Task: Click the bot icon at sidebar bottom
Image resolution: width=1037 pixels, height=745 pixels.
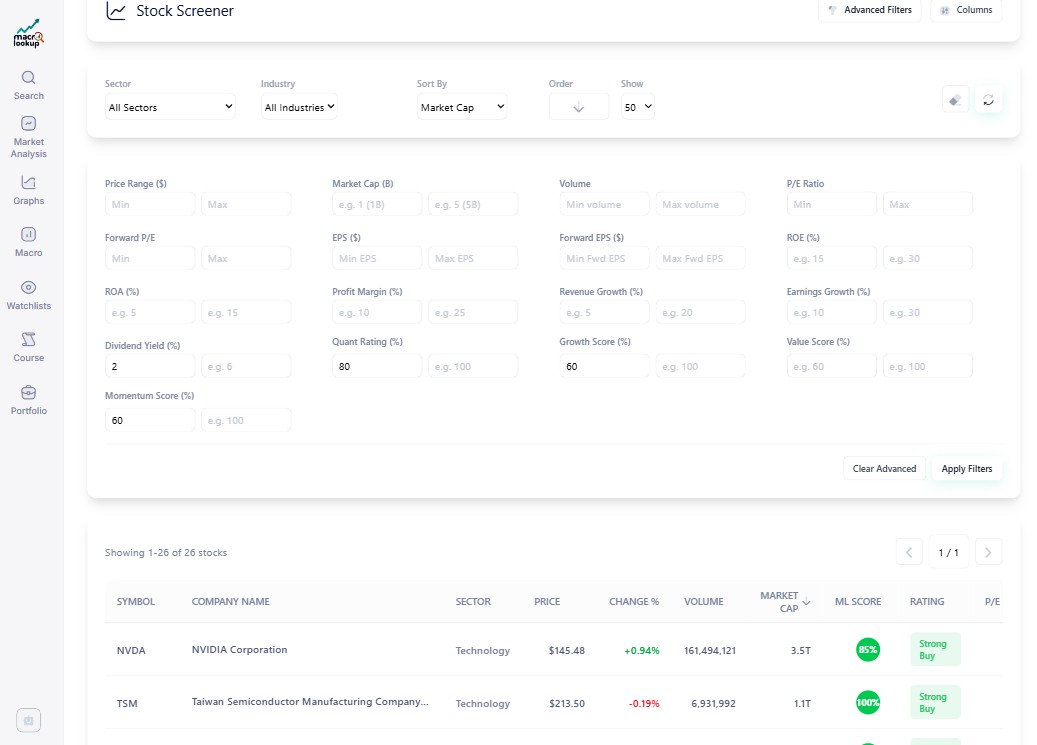Action: 28,720
